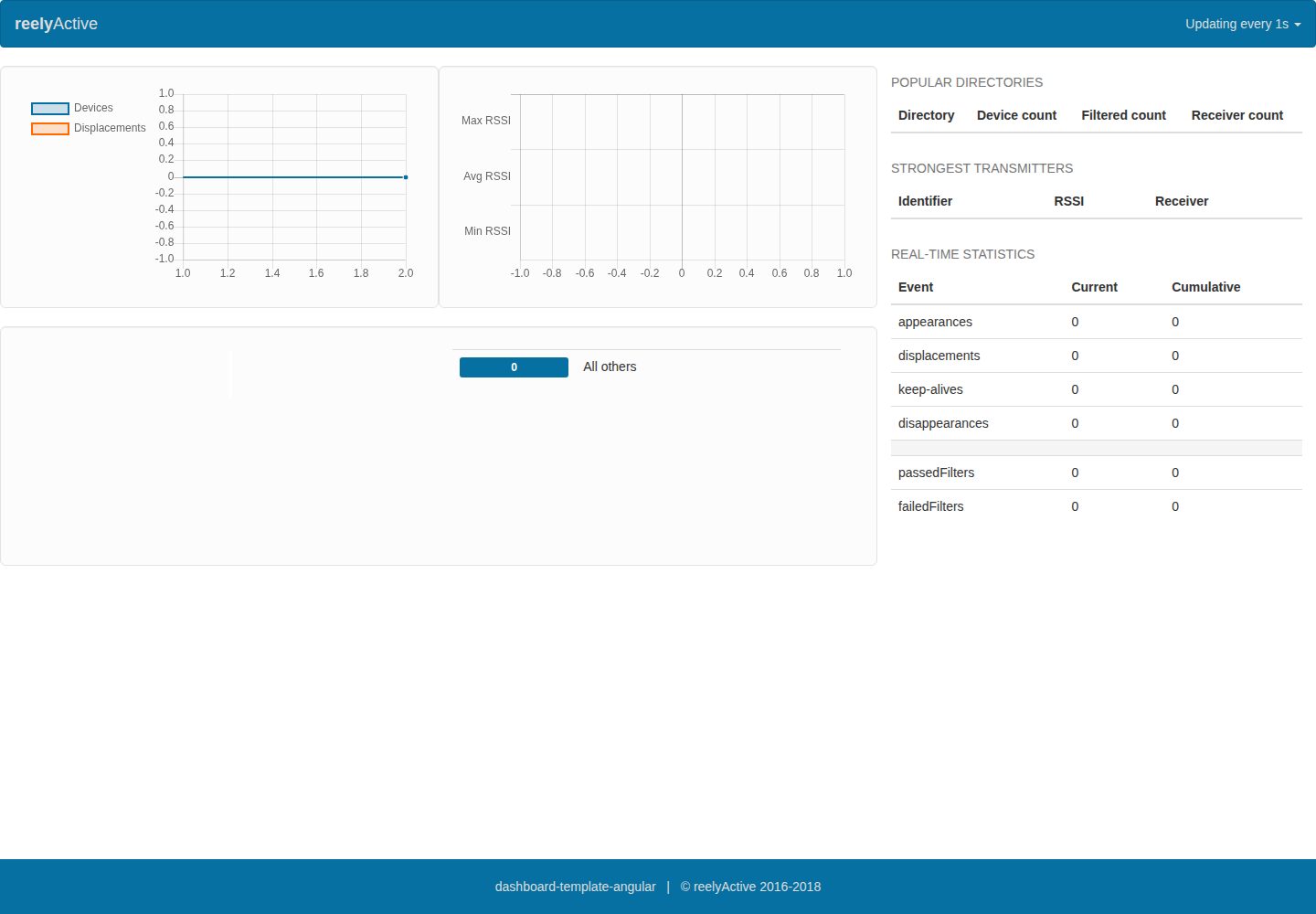Select the appearances event row label

935,322
